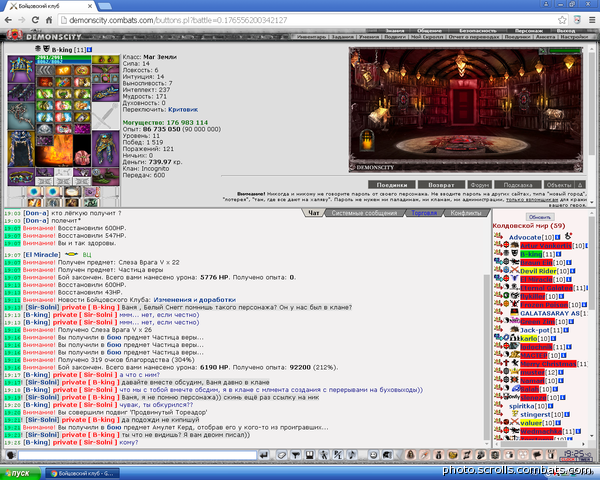This screenshot has width=600, height=480.
Task: Click the eraser clear chat icon
Action: 282,455
